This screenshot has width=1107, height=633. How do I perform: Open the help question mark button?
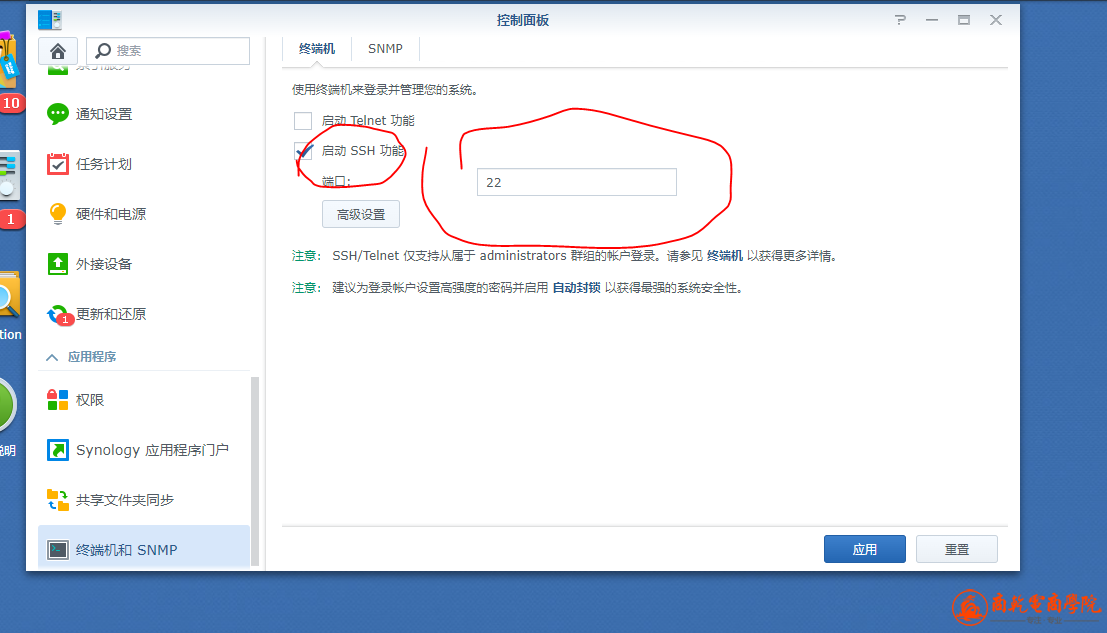coord(900,20)
